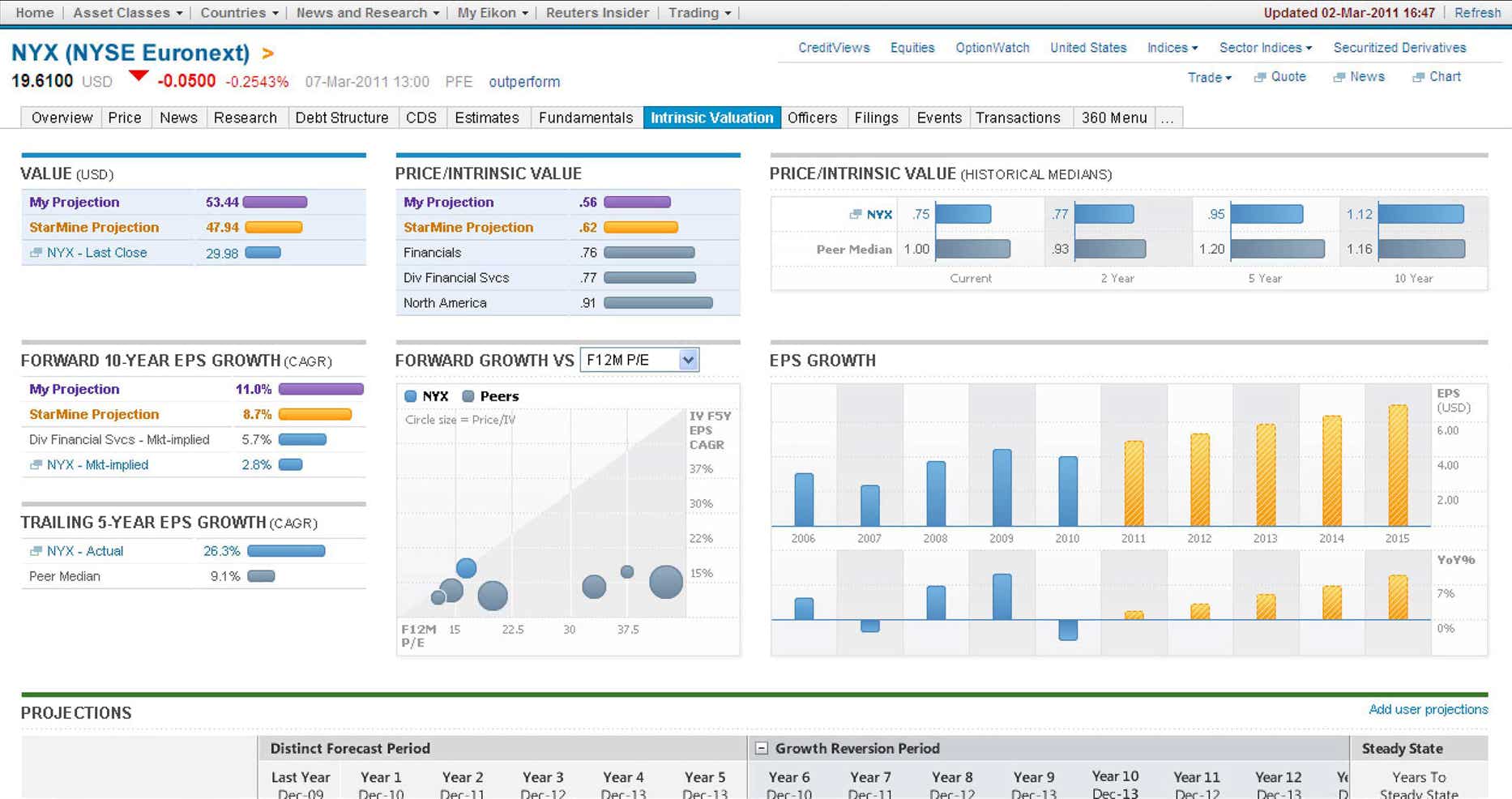This screenshot has height=799, width=1512.
Task: Open the CreditViews link
Action: click(834, 48)
